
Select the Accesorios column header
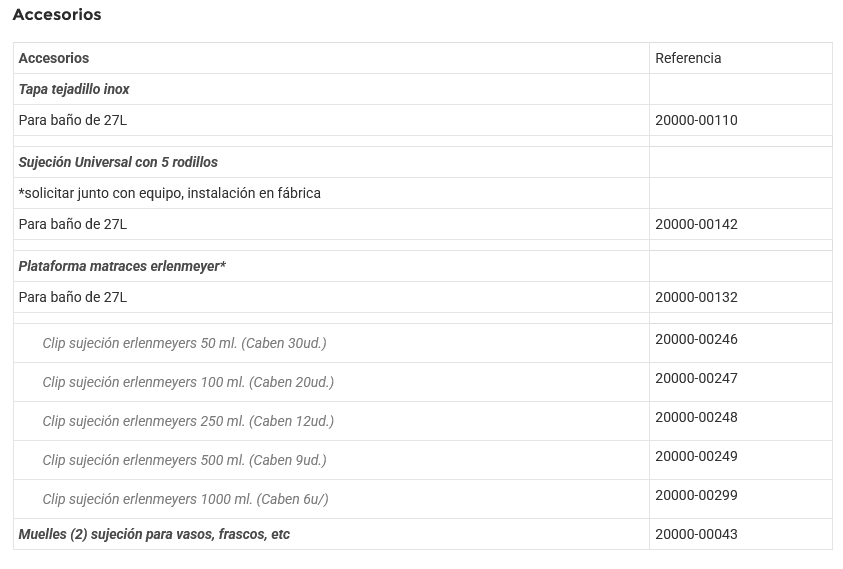[54, 58]
